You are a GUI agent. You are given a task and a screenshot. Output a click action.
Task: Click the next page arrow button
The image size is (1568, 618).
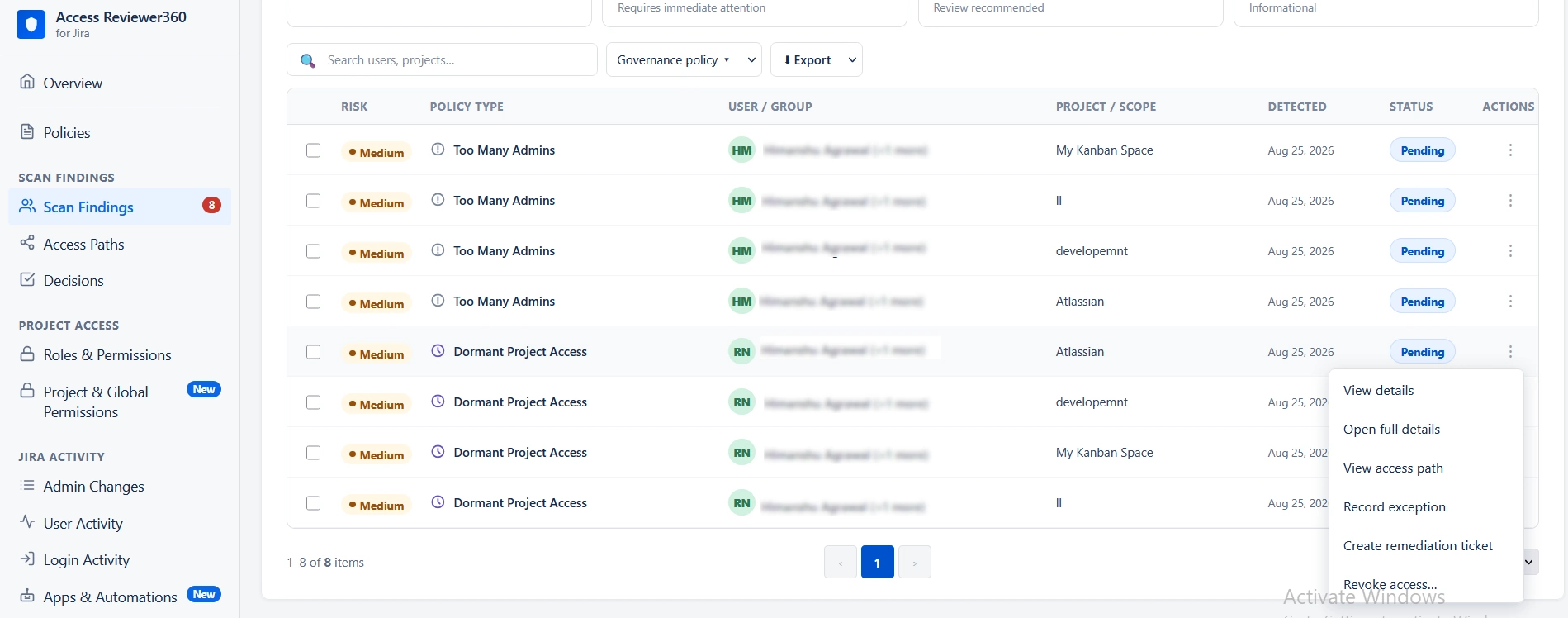coord(914,562)
